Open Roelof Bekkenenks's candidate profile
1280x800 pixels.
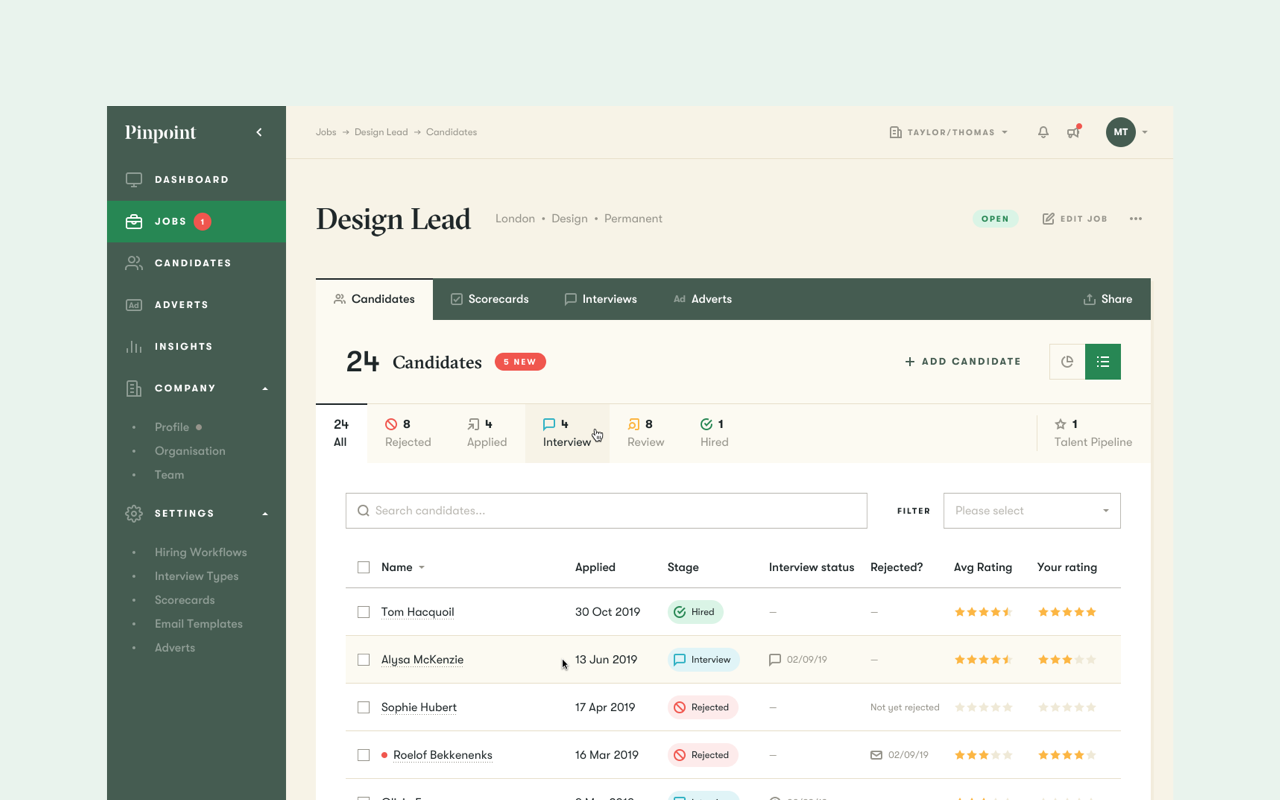(443, 755)
